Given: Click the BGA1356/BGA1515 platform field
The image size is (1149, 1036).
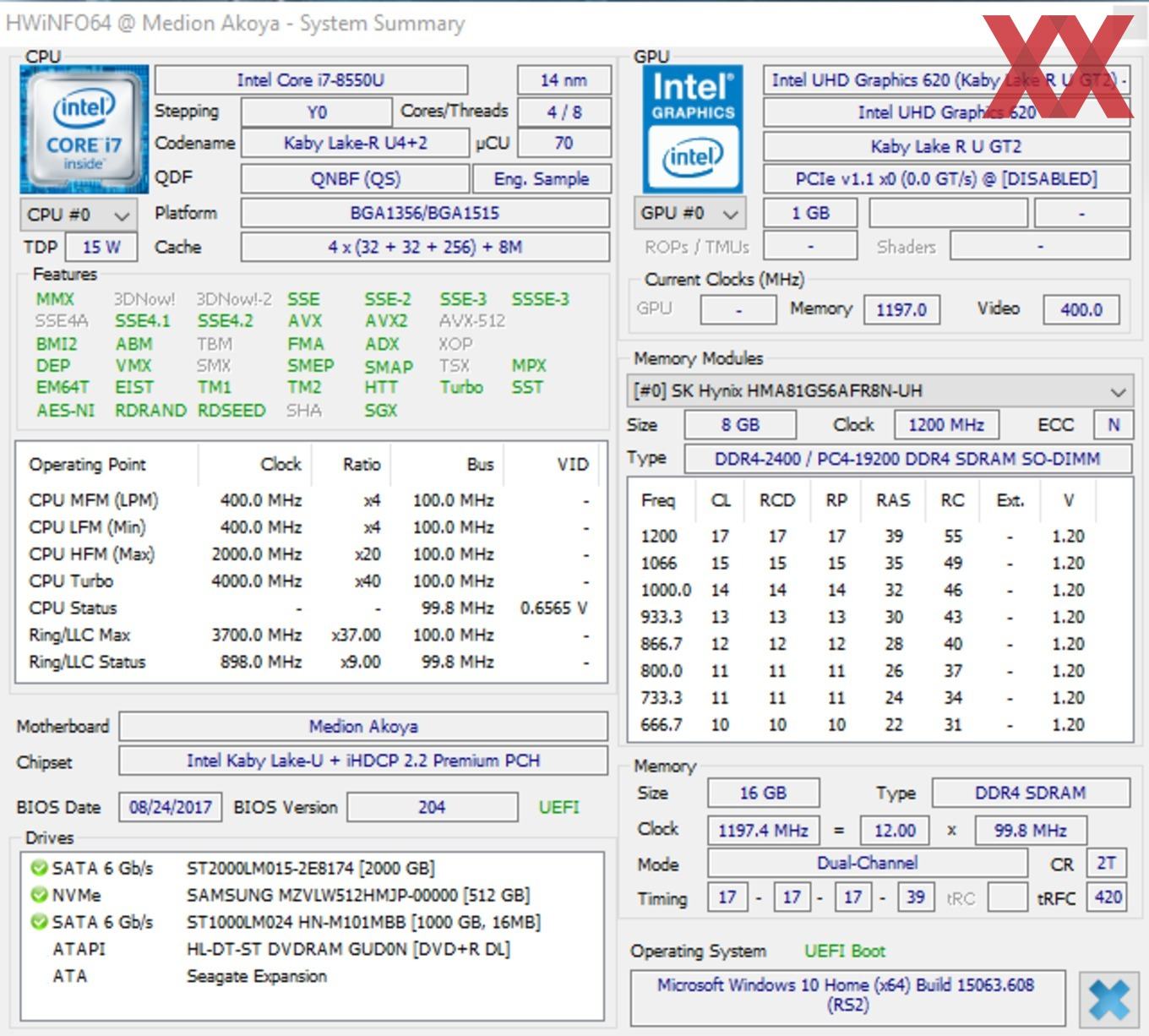Looking at the screenshot, I should tap(425, 213).
